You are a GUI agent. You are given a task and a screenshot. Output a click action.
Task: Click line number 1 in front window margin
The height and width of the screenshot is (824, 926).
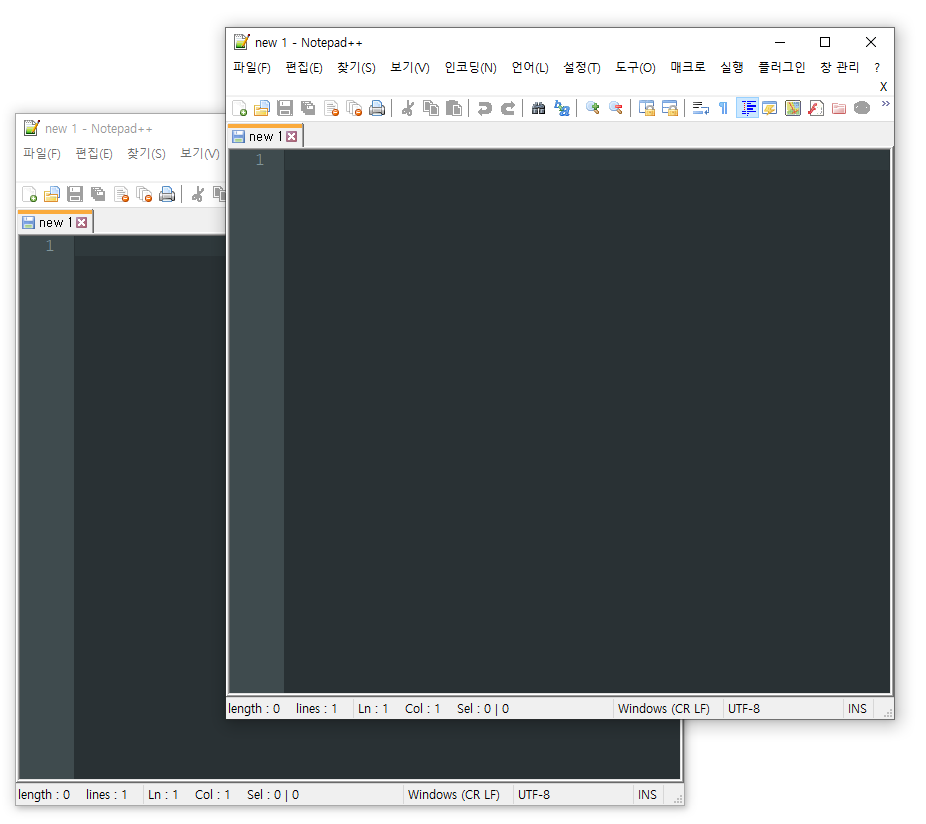(x=260, y=159)
